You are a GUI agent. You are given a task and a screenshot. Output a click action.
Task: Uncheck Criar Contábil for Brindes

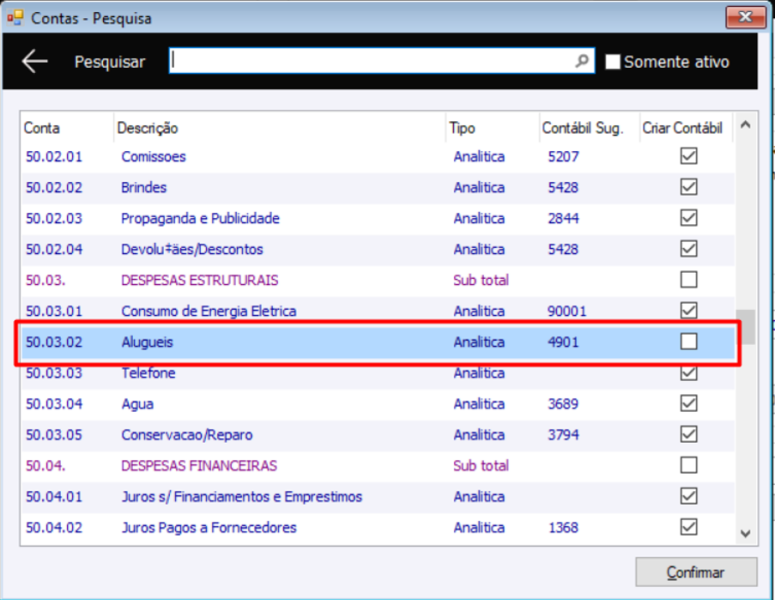coord(689,187)
